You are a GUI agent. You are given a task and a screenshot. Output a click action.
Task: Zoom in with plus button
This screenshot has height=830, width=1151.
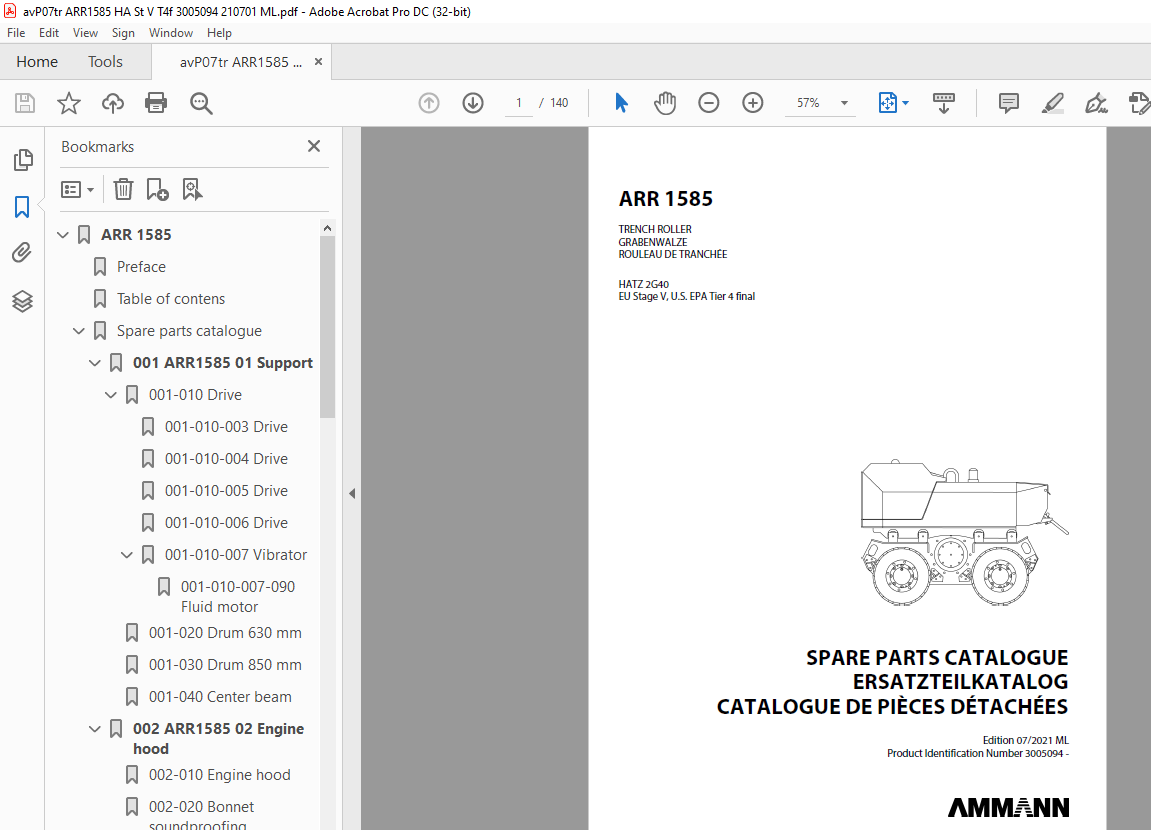(752, 103)
